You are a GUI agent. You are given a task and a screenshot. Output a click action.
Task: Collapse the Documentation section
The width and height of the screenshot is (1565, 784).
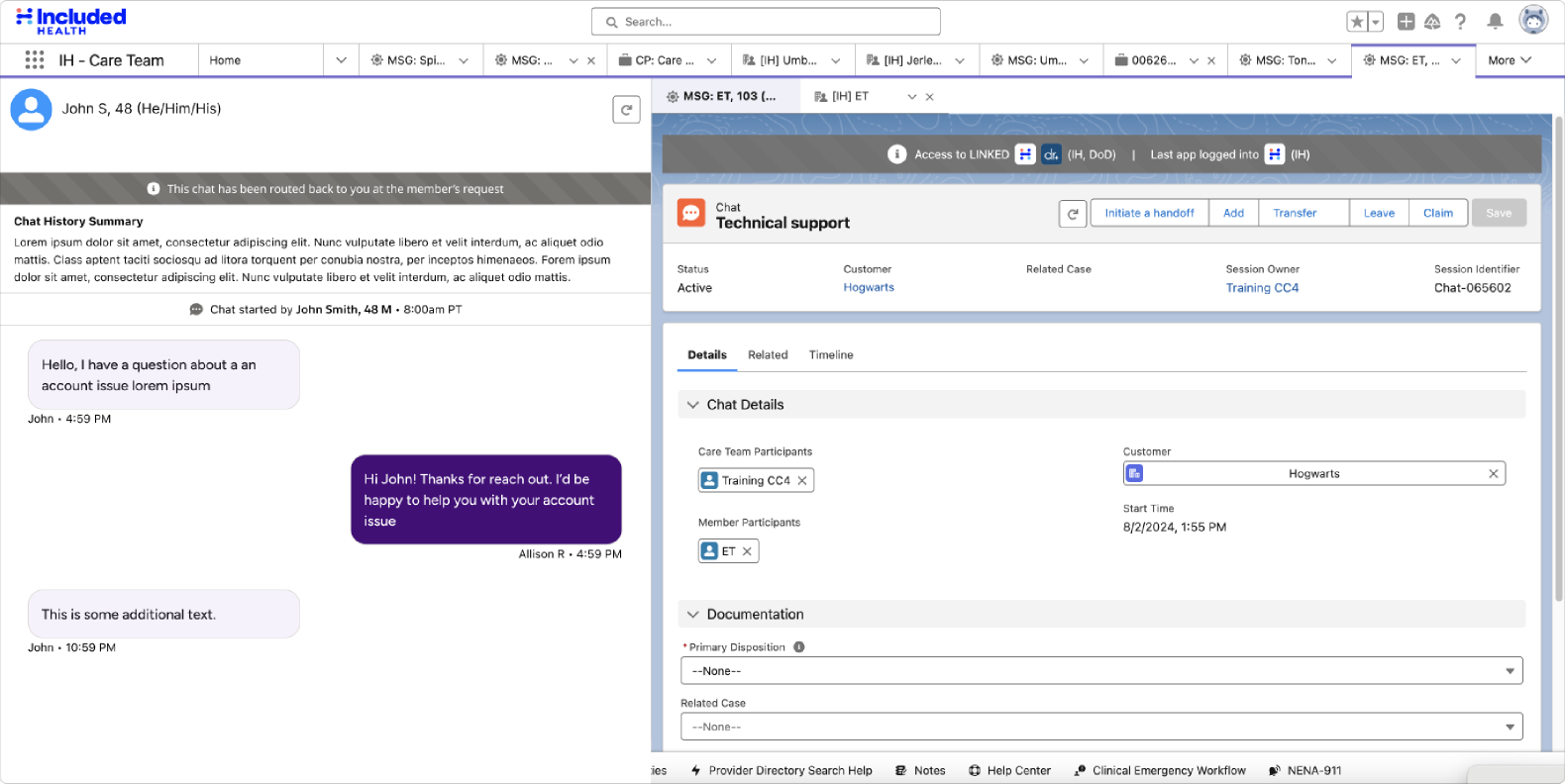(x=693, y=615)
